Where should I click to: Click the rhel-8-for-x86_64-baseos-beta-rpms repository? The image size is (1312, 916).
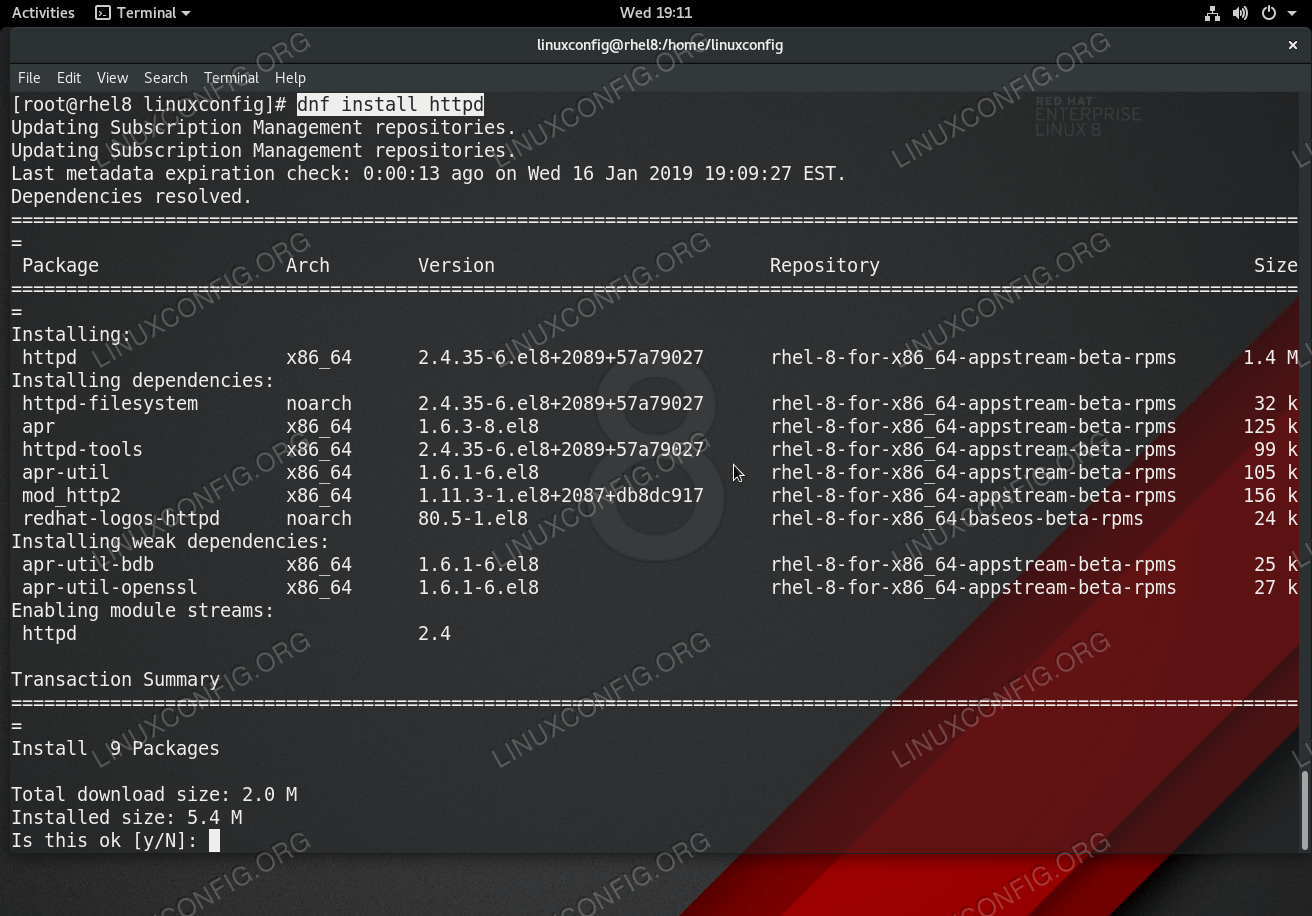[957, 519]
